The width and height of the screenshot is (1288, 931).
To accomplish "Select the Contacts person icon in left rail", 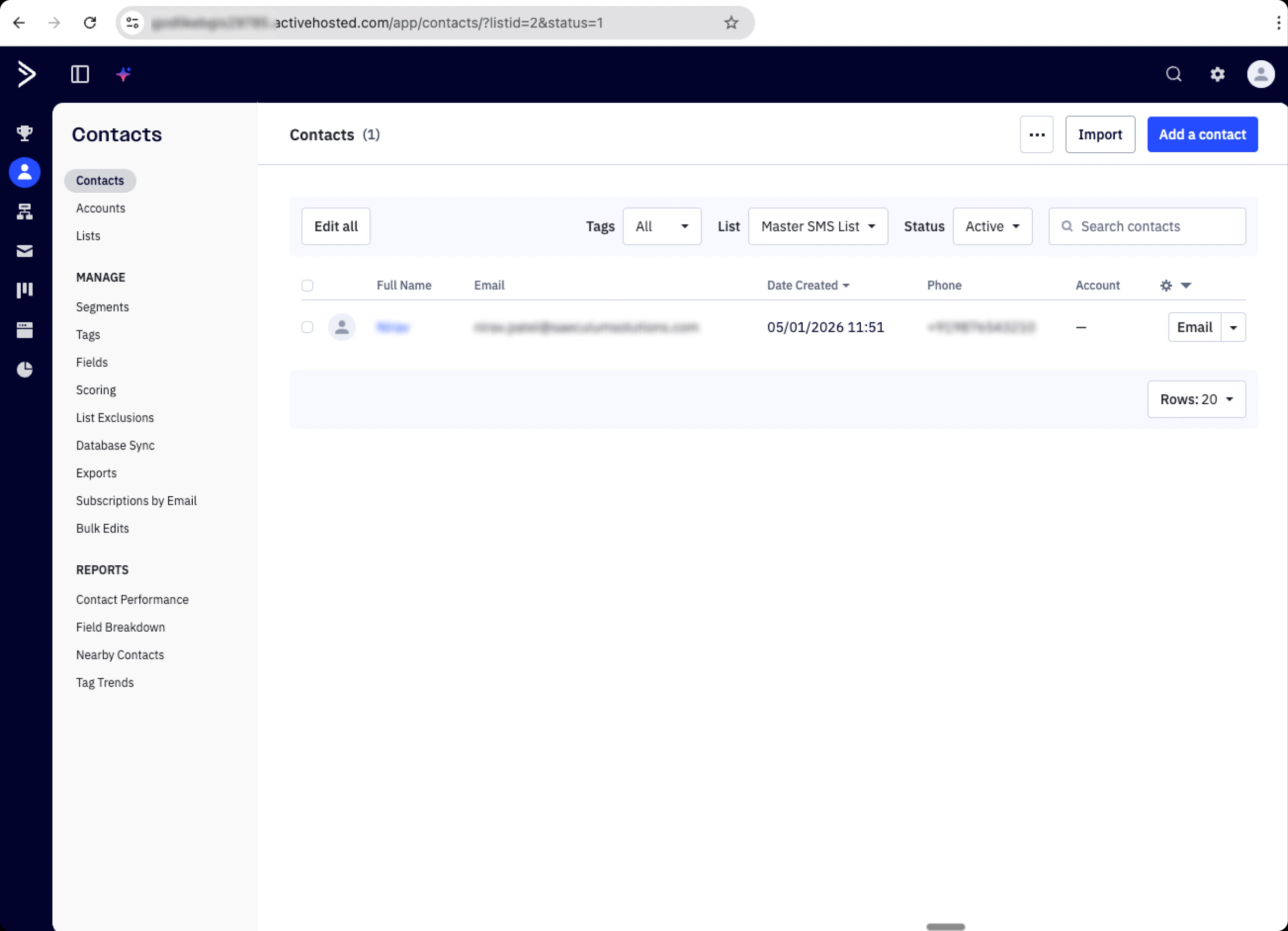I will (24, 172).
